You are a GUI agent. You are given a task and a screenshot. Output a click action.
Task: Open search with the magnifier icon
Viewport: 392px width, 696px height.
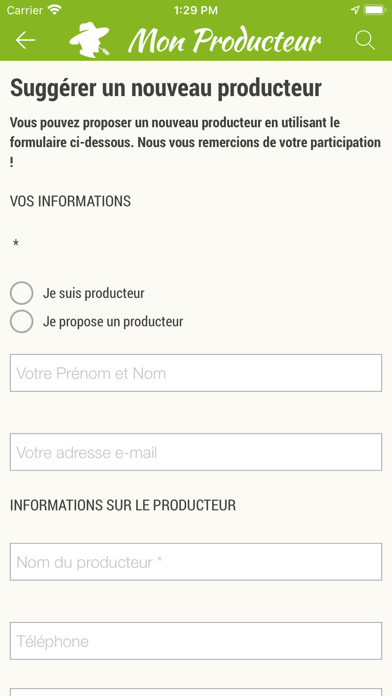pyautogui.click(x=365, y=40)
